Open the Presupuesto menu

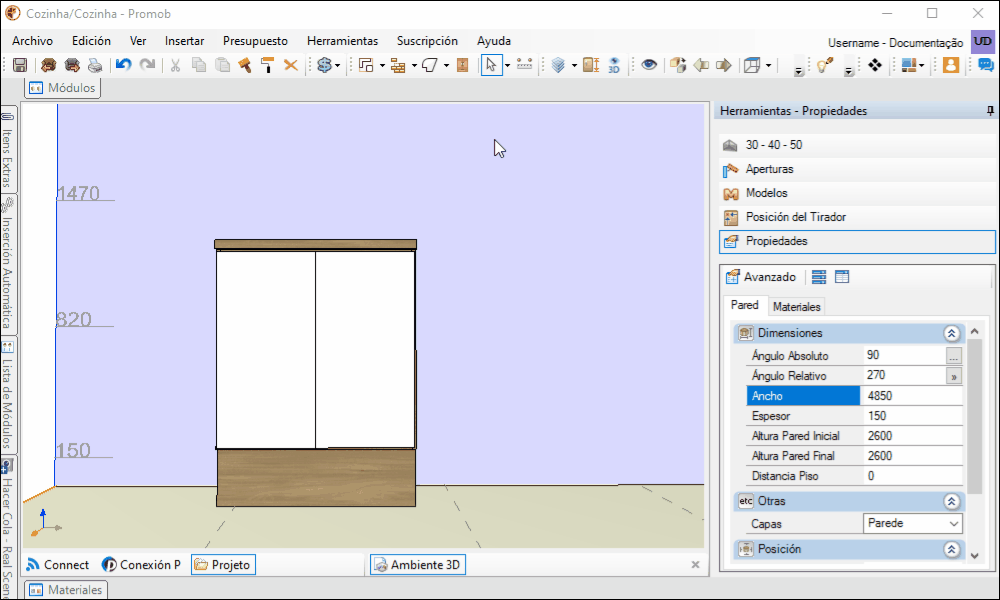pyautogui.click(x=255, y=41)
